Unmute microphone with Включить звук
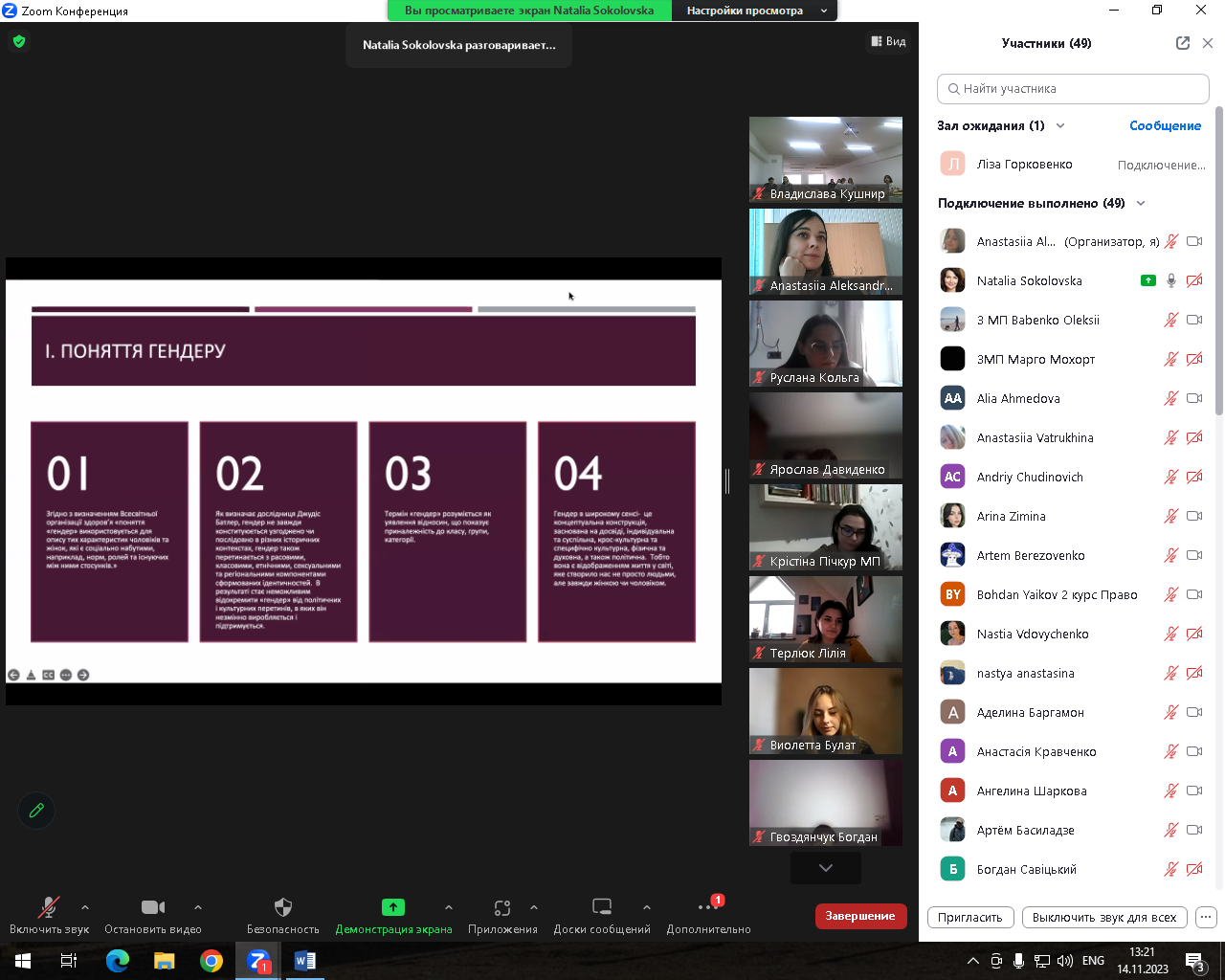Screen dimensions: 1225x980 (49, 915)
